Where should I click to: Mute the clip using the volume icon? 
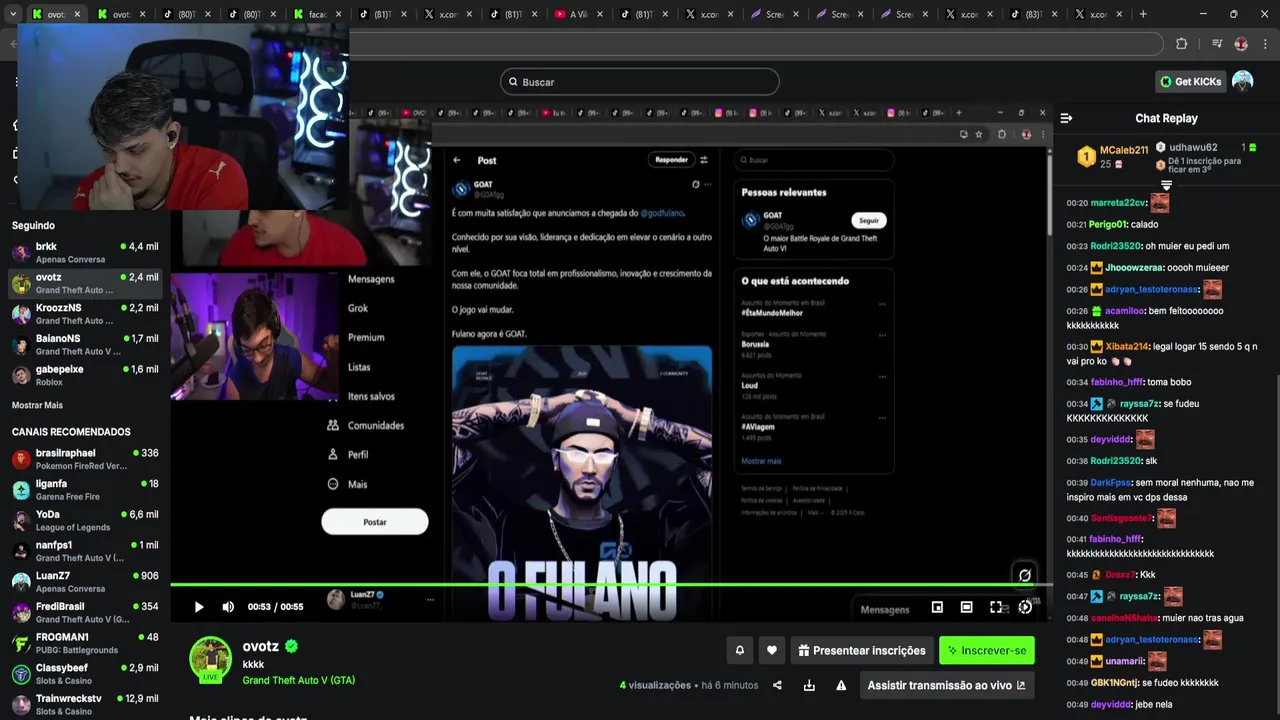pyautogui.click(x=228, y=607)
